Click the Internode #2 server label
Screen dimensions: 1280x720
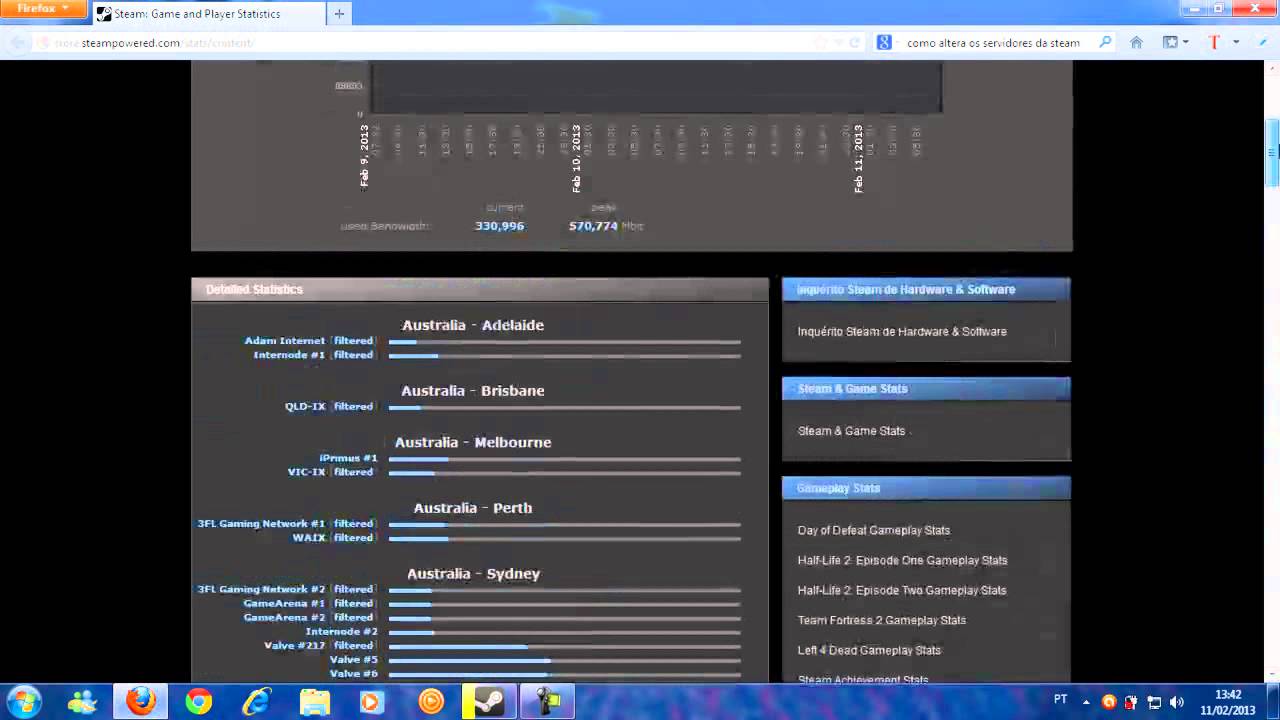pos(341,632)
